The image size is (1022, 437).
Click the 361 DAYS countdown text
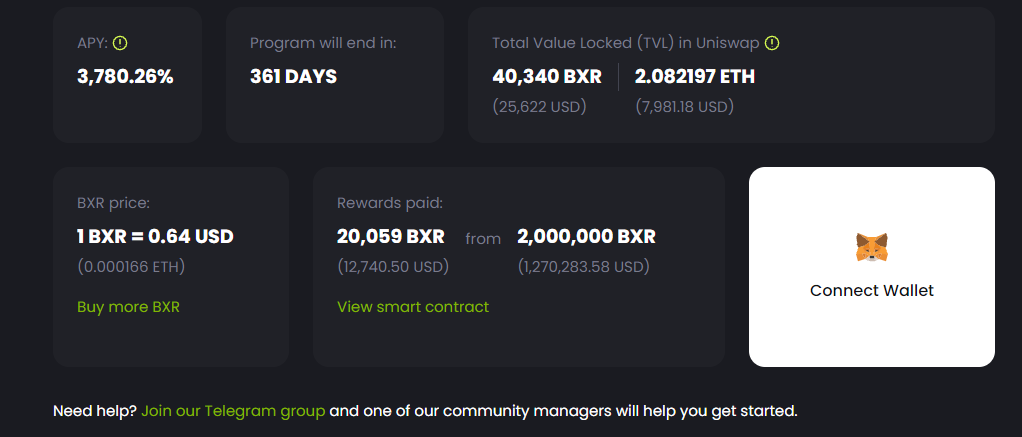[x=293, y=76]
